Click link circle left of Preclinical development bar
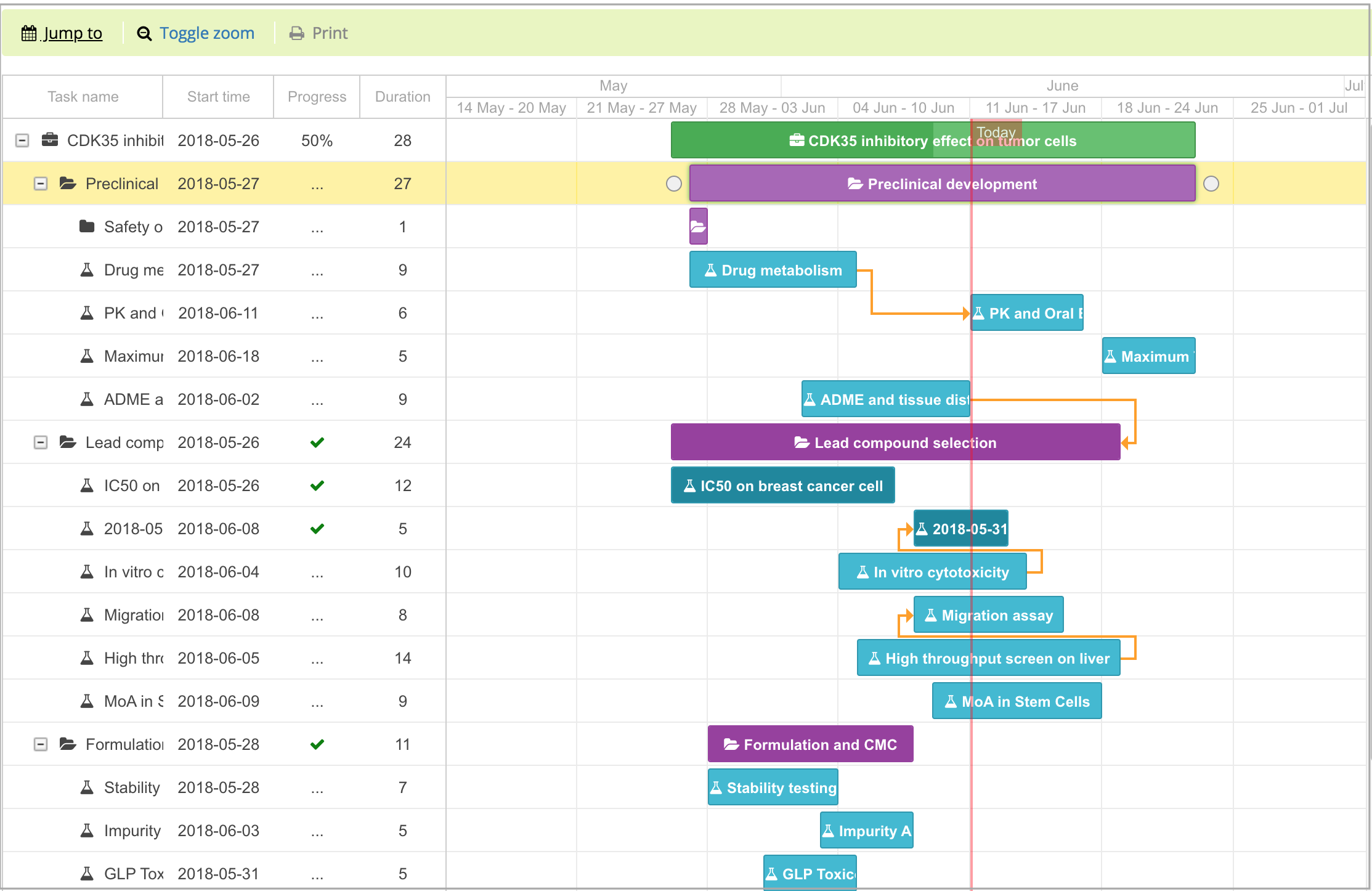Image resolution: width=1372 pixels, height=891 pixels. 674,184
